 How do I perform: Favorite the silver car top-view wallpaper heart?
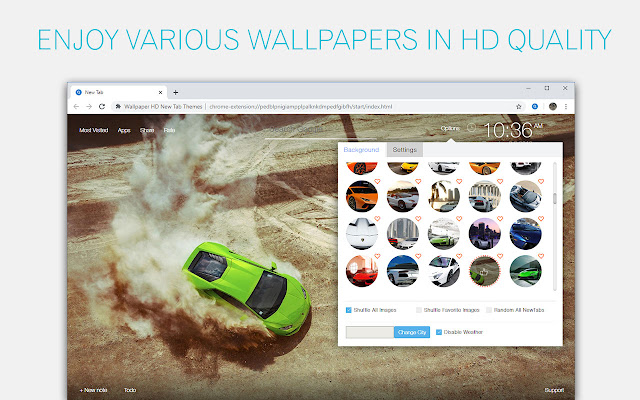point(541,181)
